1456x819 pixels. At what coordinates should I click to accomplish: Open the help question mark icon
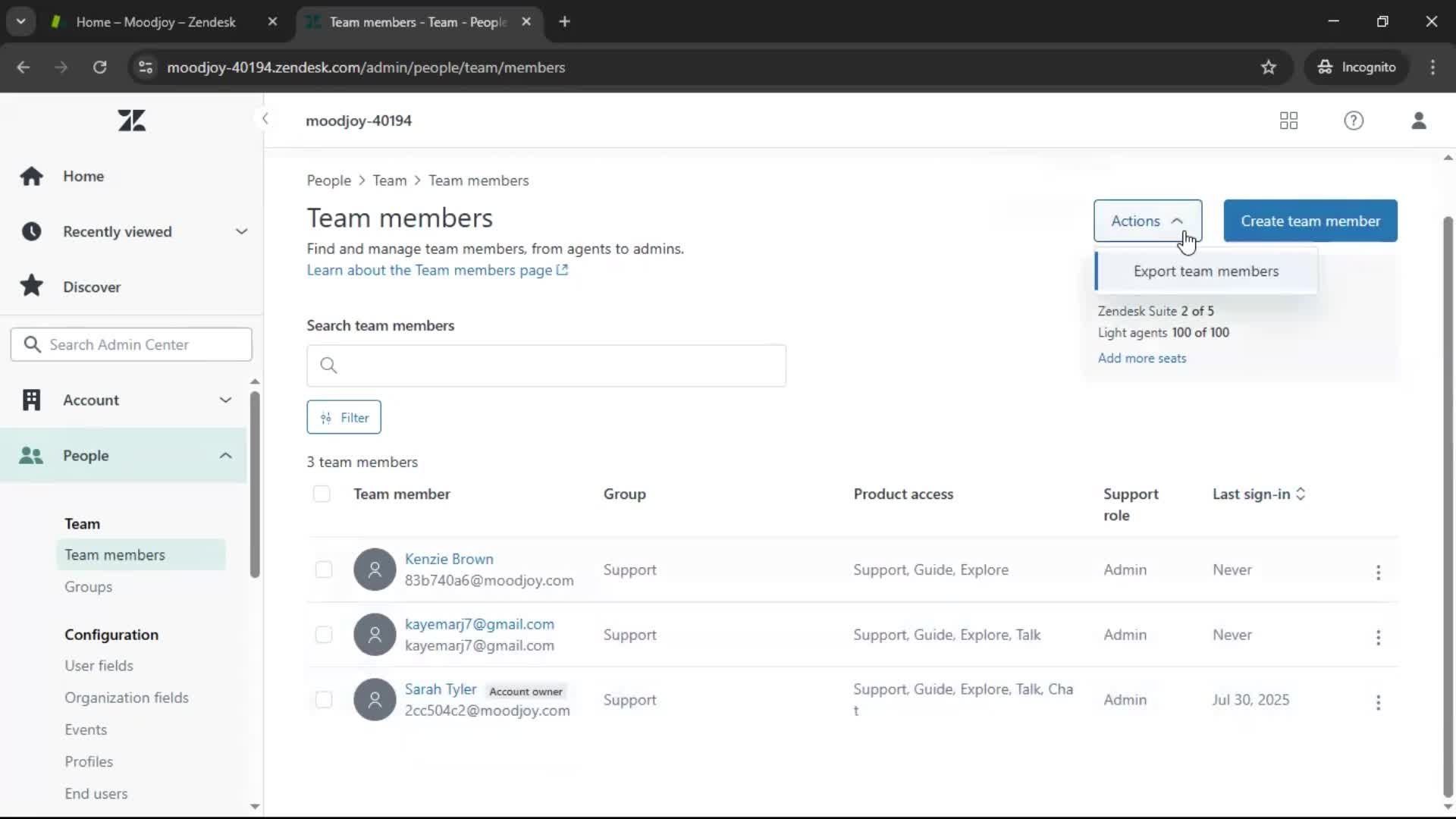[x=1354, y=121]
